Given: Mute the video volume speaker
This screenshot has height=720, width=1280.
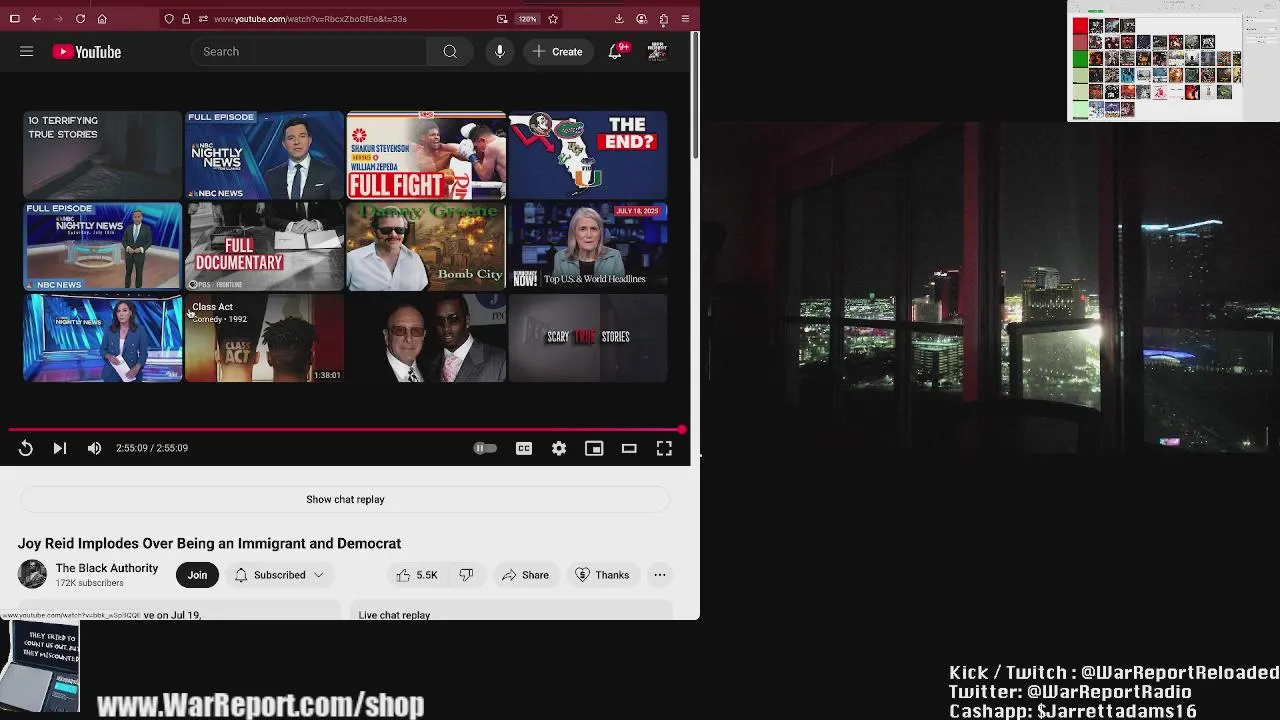Looking at the screenshot, I should [94, 448].
